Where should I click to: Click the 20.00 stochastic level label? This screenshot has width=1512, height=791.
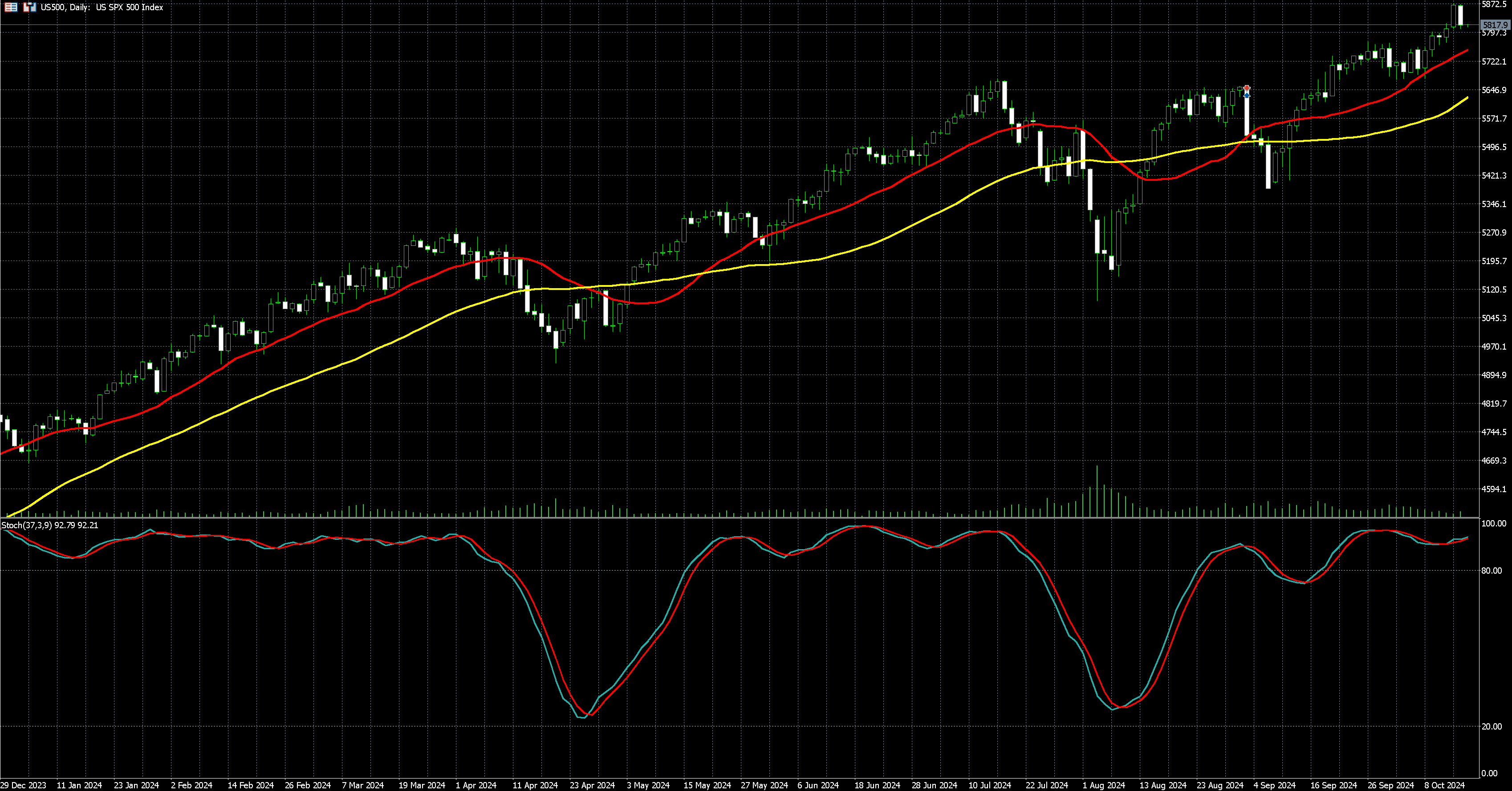[1492, 726]
